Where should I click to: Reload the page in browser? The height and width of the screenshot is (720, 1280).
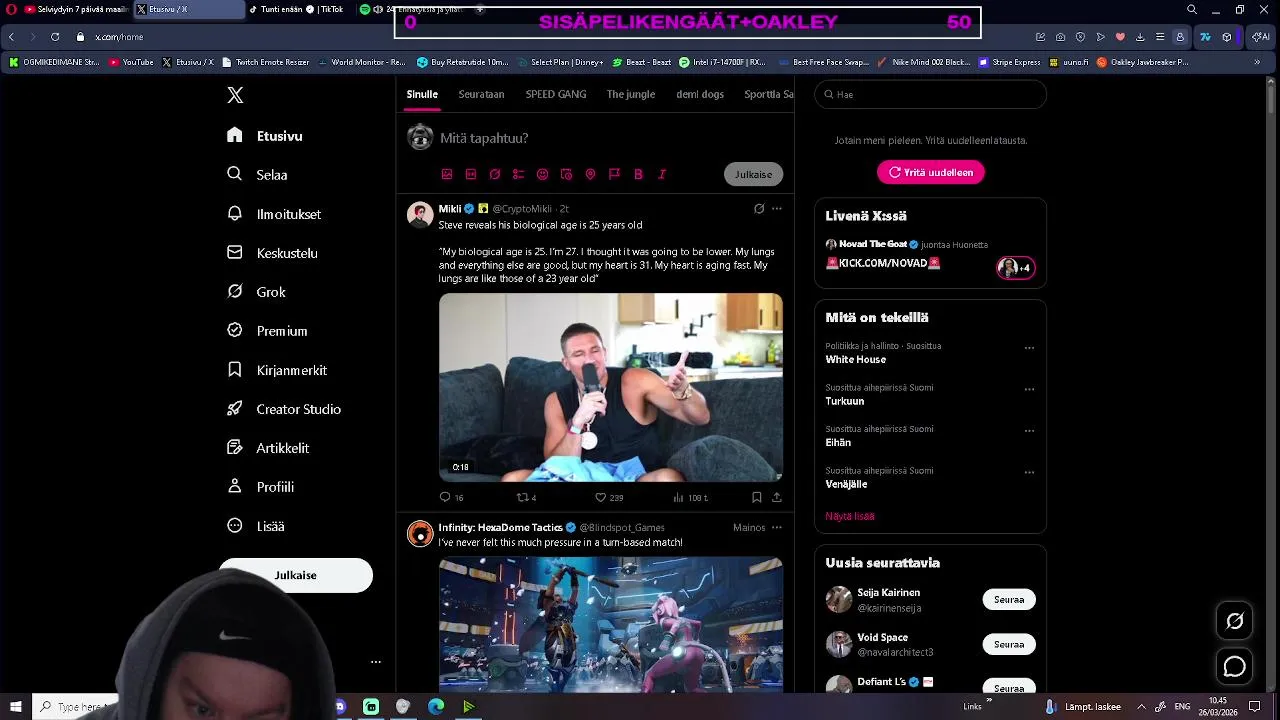[x=55, y=37]
